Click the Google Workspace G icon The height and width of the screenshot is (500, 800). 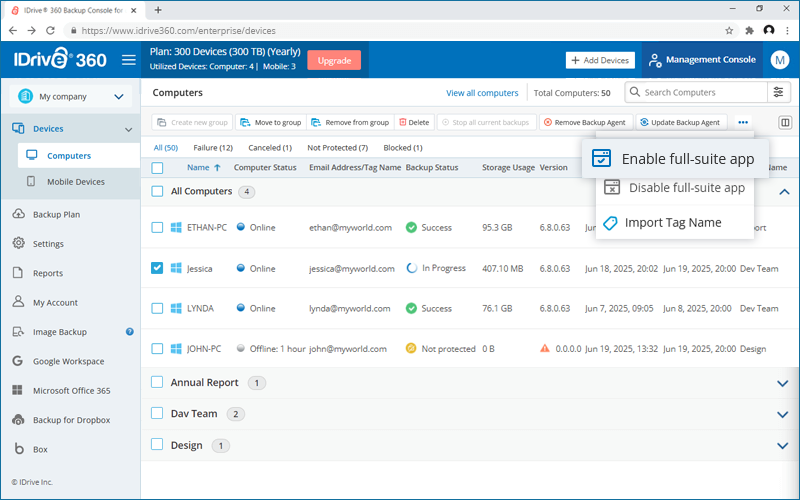(18, 361)
